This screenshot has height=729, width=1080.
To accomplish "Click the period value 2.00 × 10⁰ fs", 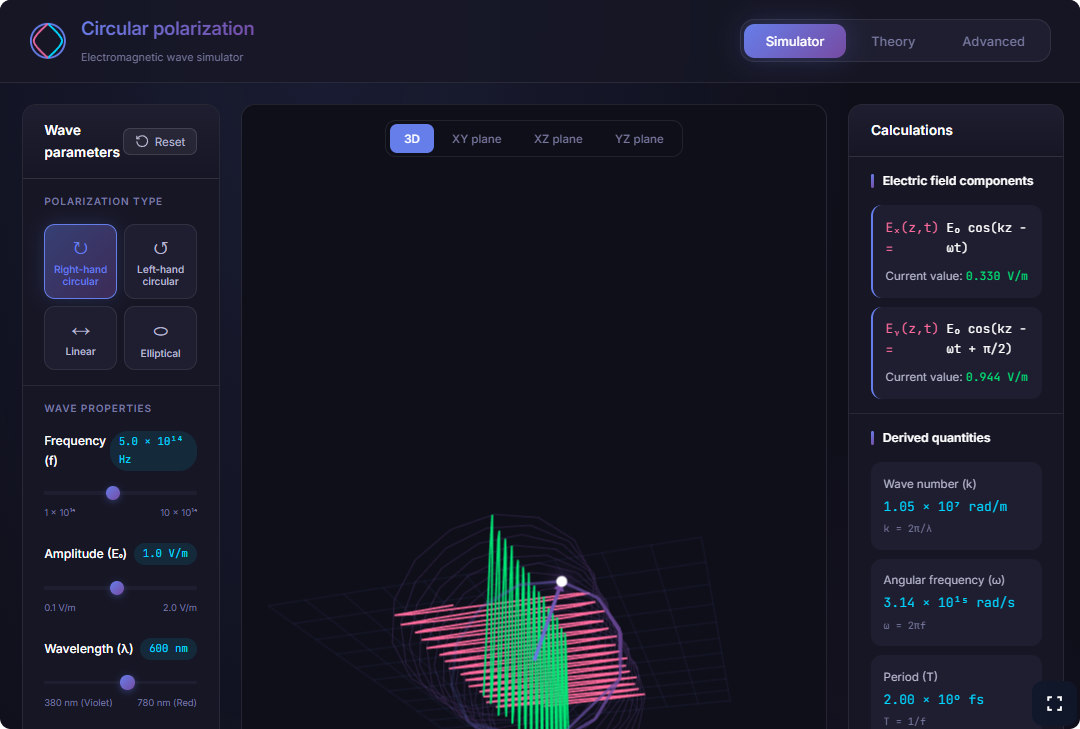I will (x=933, y=699).
